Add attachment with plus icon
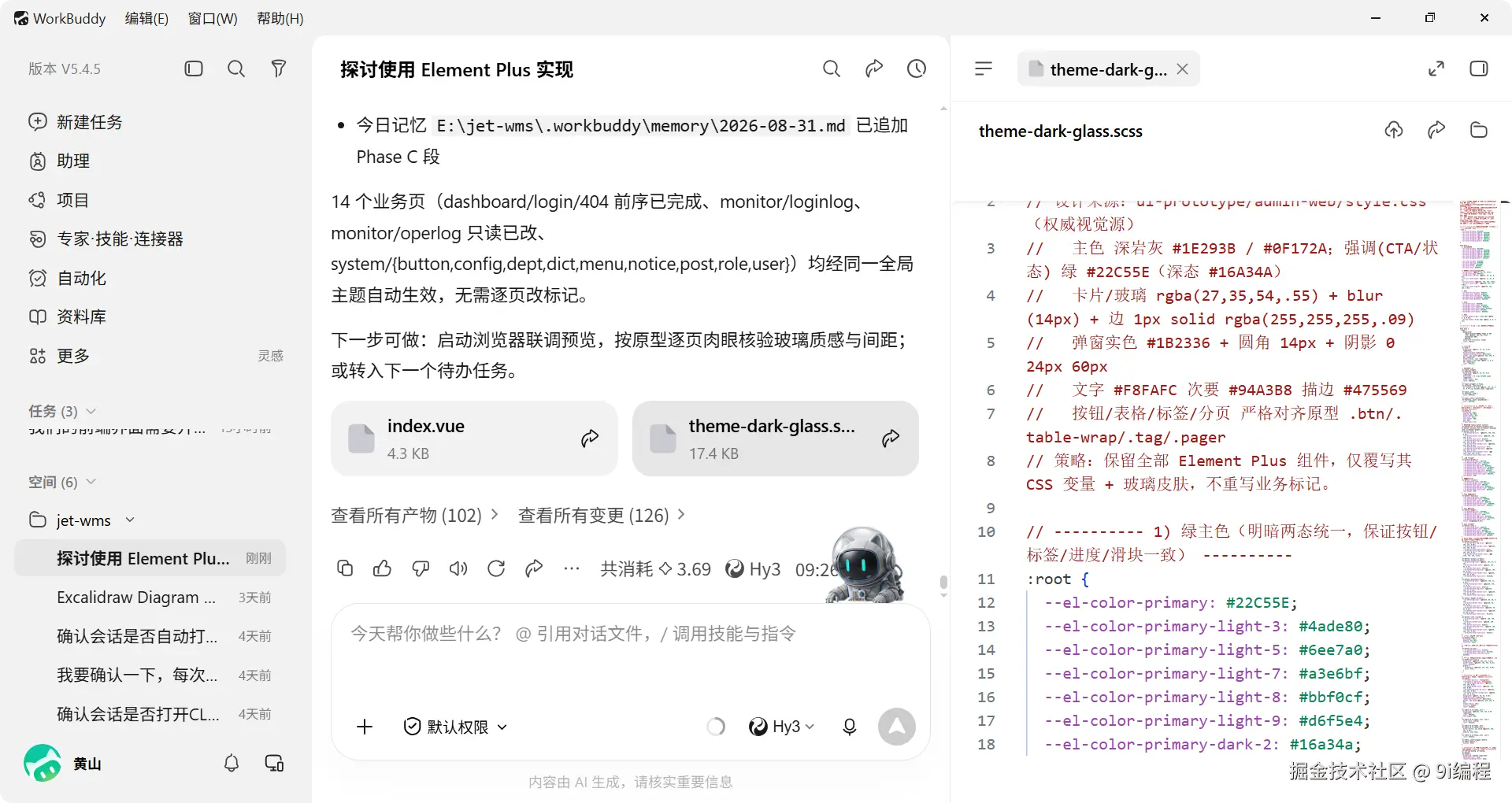Screen dimensions: 1512x803 [x=365, y=727]
